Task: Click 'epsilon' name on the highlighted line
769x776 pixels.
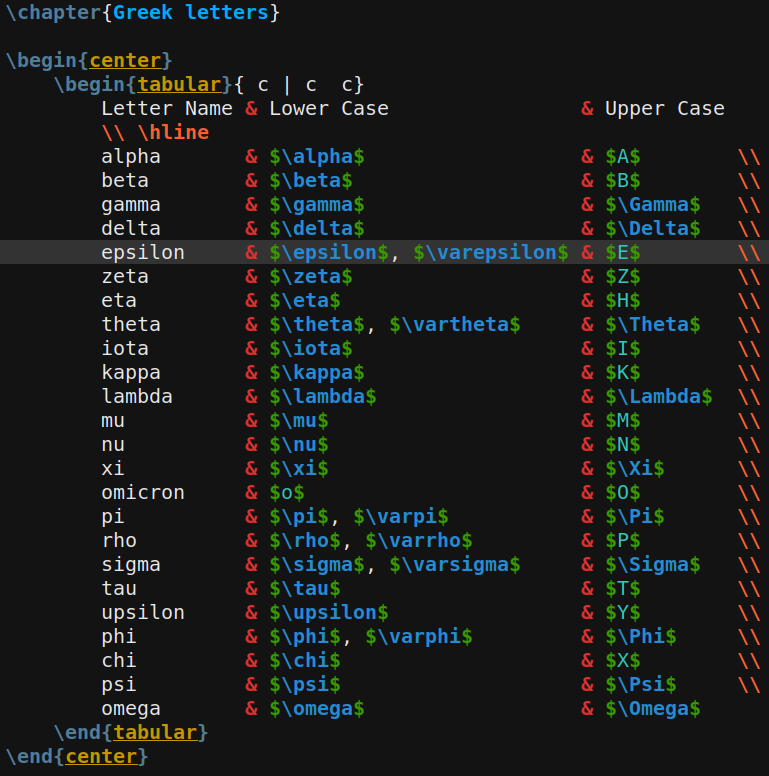Action: point(143,252)
